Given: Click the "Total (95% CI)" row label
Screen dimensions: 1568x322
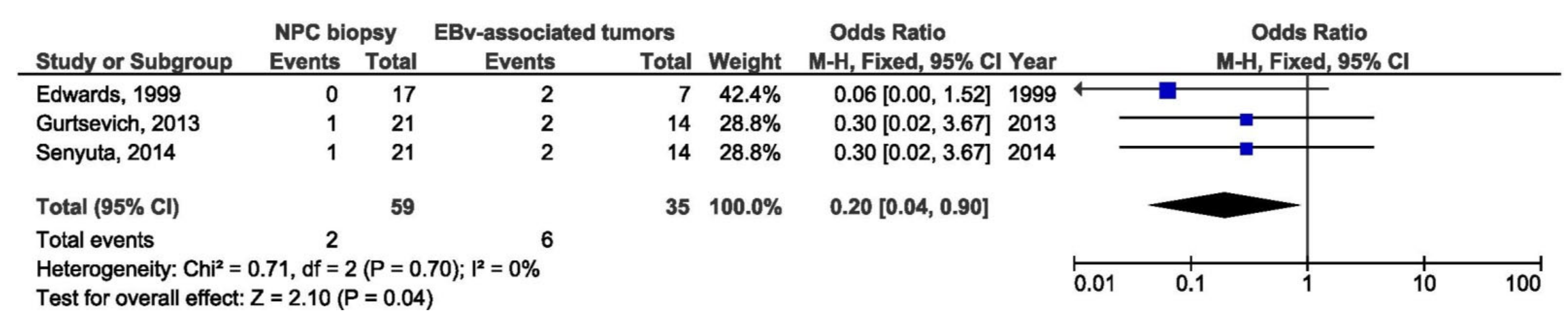Looking at the screenshot, I should coord(108,207).
